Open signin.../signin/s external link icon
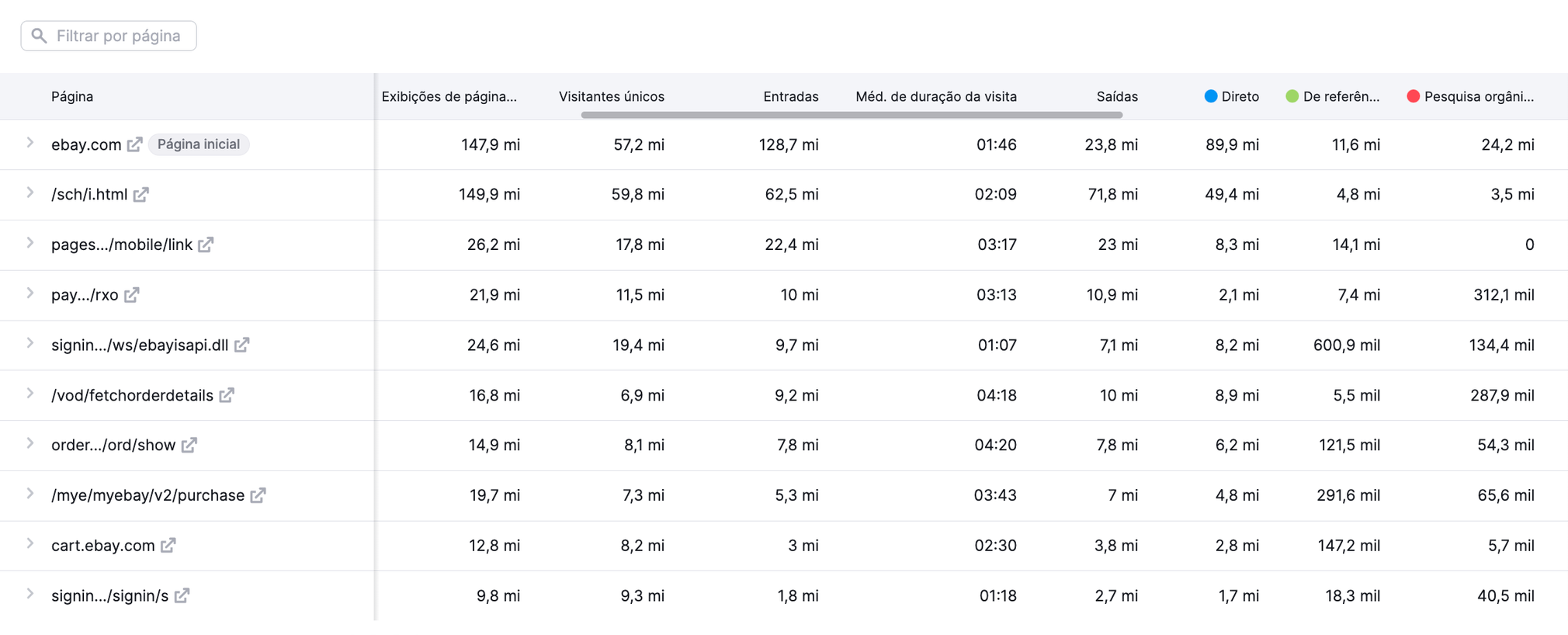1568x635 pixels. (182, 595)
